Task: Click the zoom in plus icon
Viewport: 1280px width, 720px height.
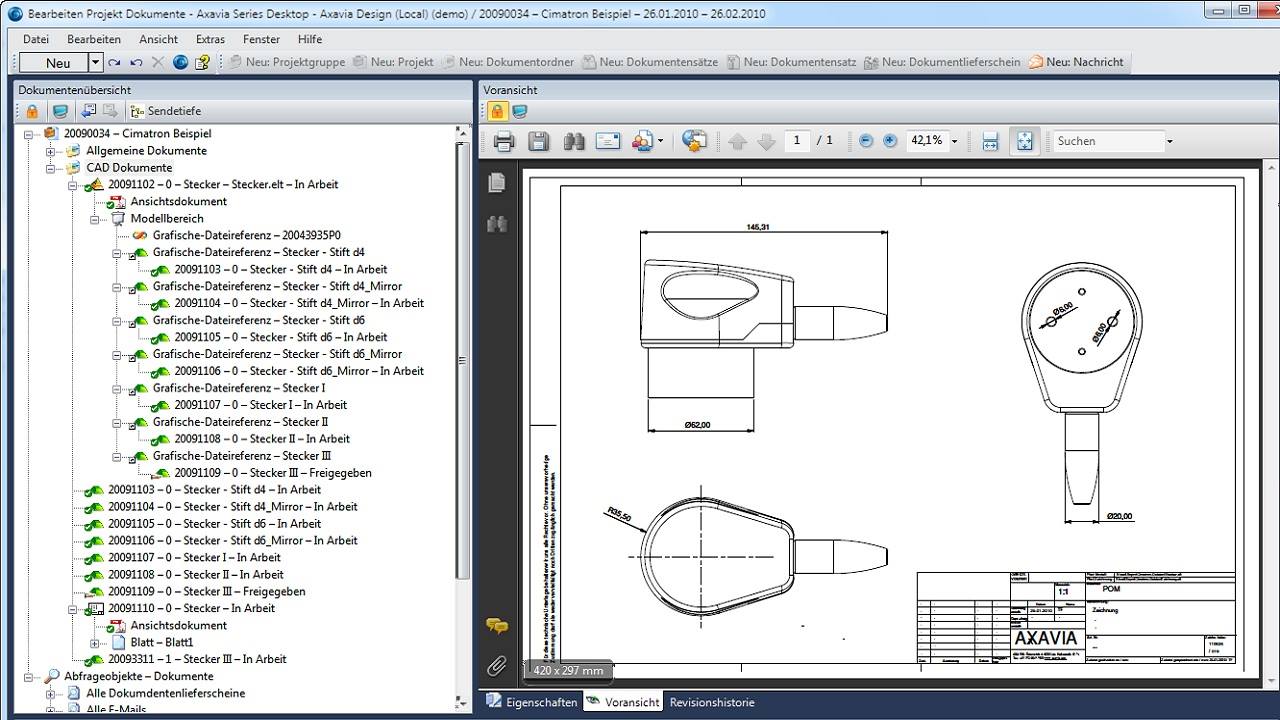Action: pos(890,141)
